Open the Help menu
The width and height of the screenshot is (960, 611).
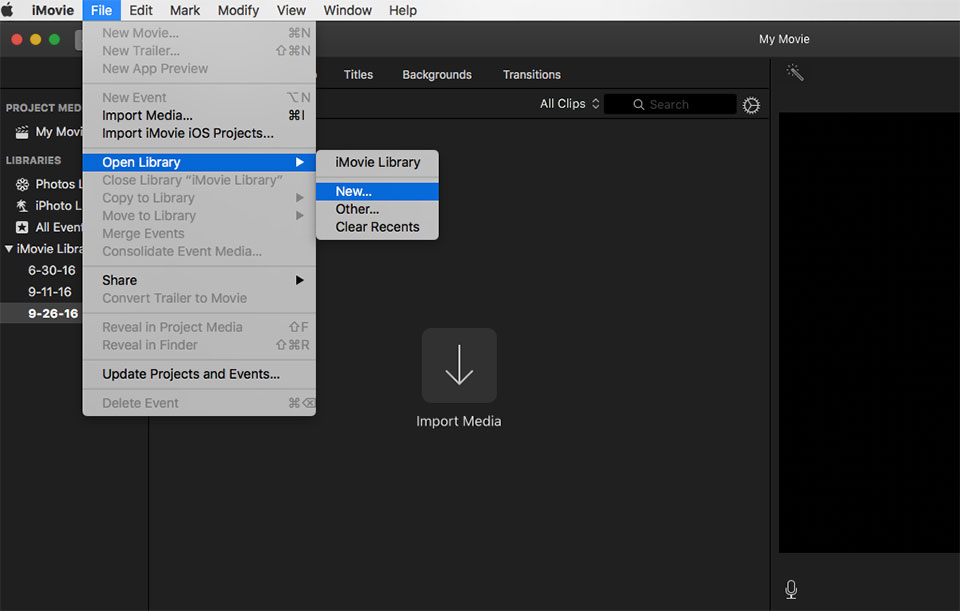pos(403,10)
